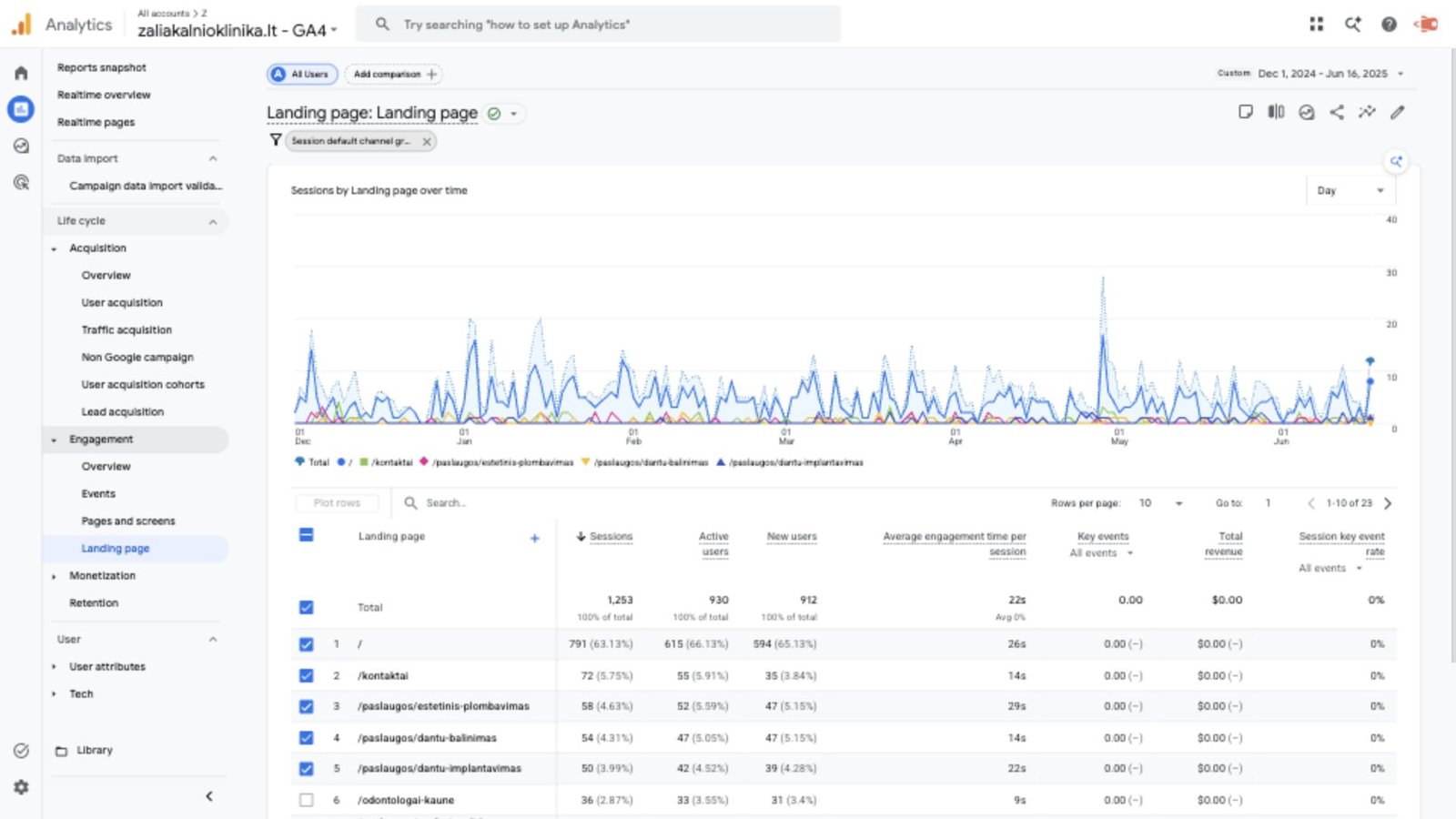Open the property account selector dropdown
This screenshot has width=1456, height=819.
point(238,30)
